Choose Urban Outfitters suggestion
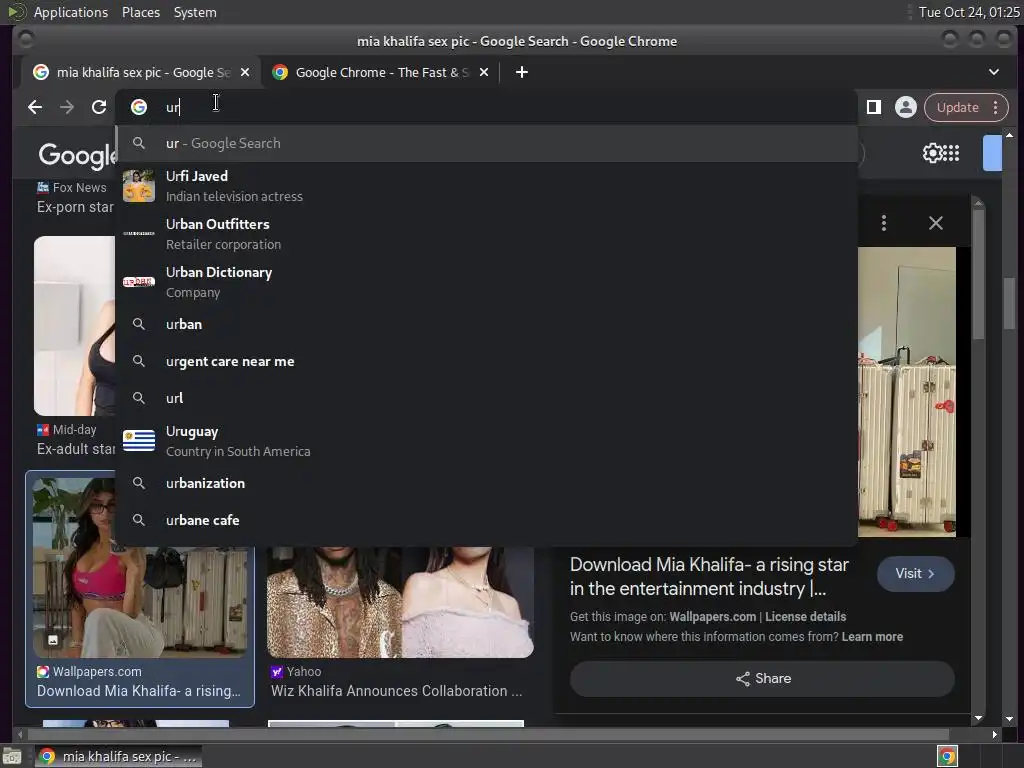 click(486, 234)
